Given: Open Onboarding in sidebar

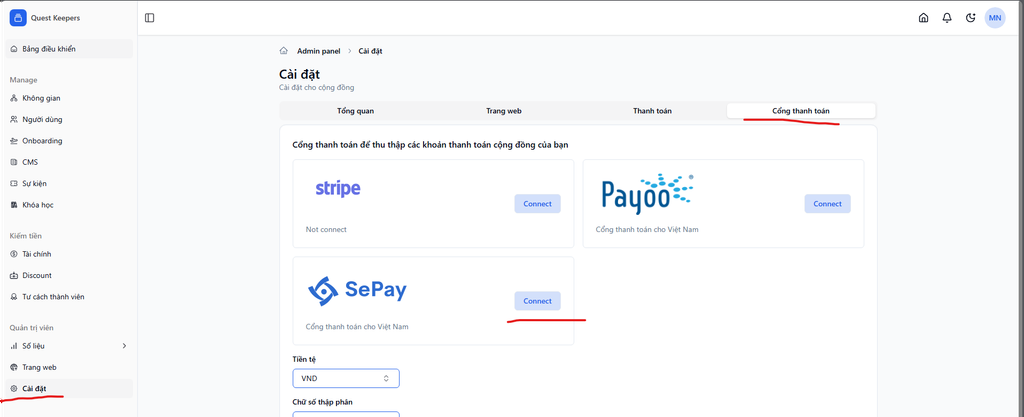Looking at the screenshot, I should [69, 140].
